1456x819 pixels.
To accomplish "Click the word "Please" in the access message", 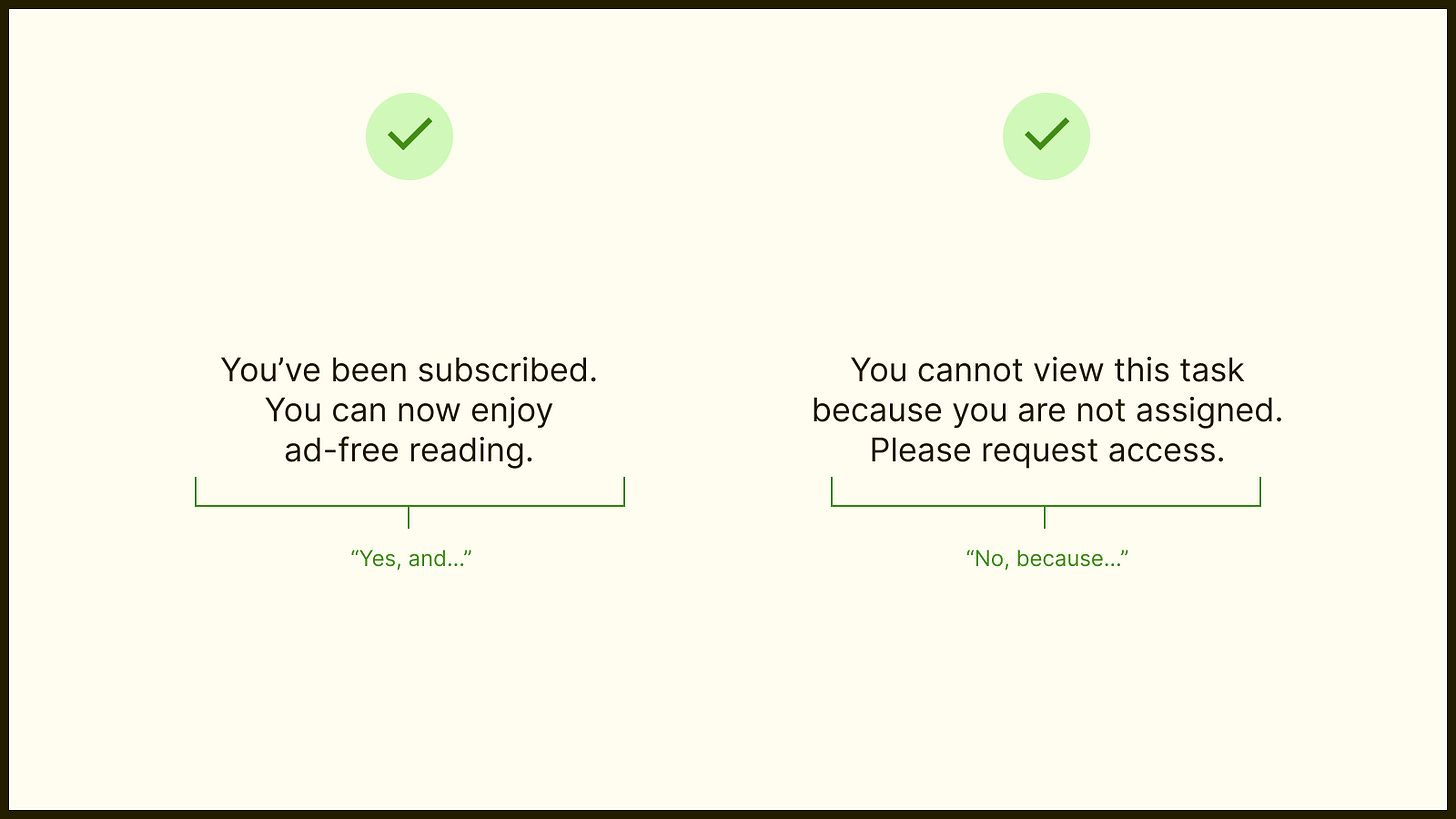I will coord(920,450).
